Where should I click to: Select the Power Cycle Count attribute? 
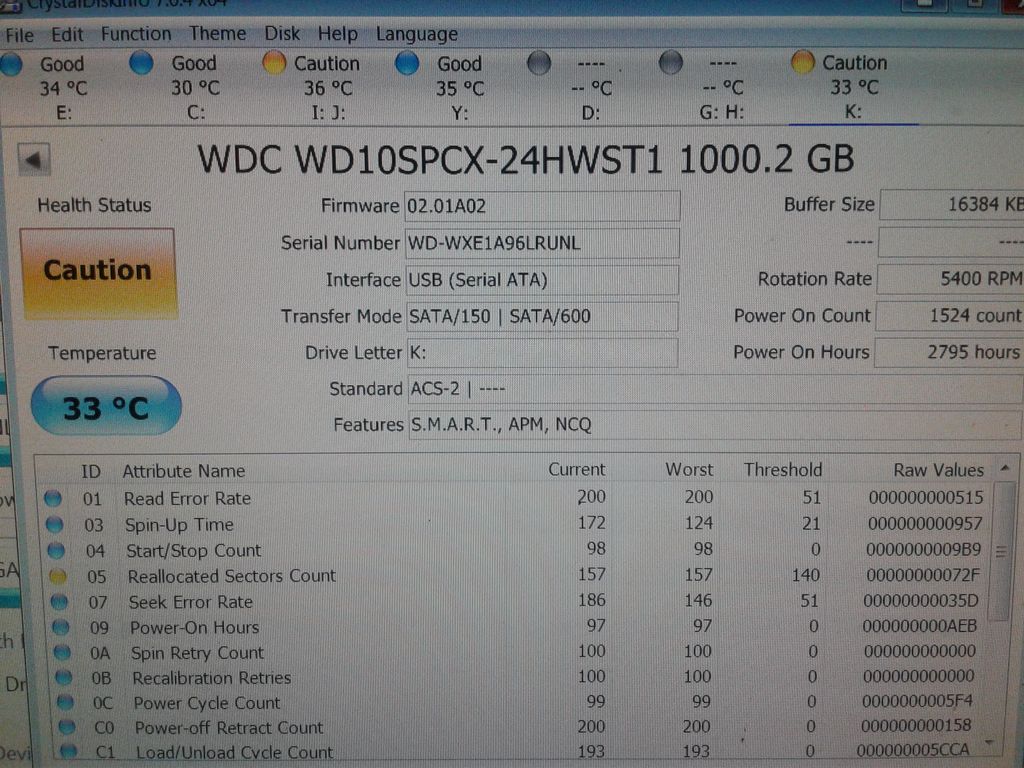coord(207,703)
